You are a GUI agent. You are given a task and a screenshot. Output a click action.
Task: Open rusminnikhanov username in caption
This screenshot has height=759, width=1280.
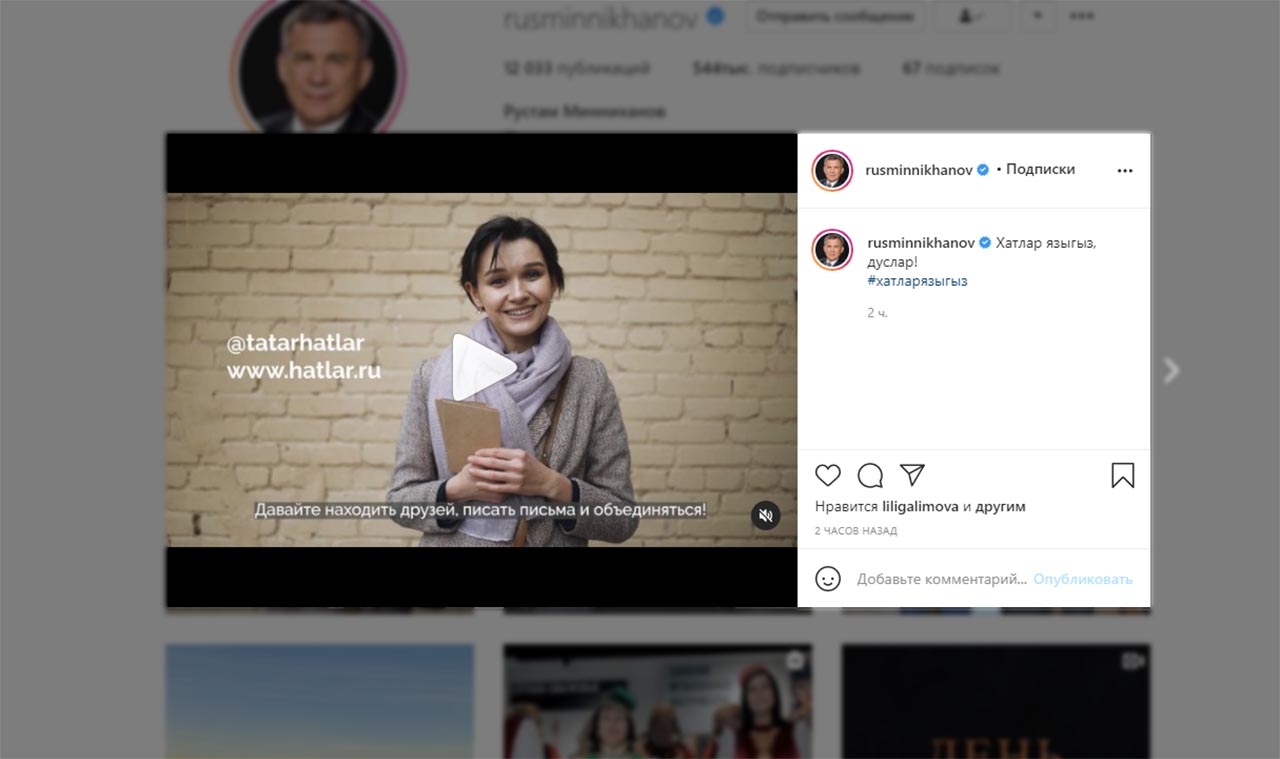point(921,243)
